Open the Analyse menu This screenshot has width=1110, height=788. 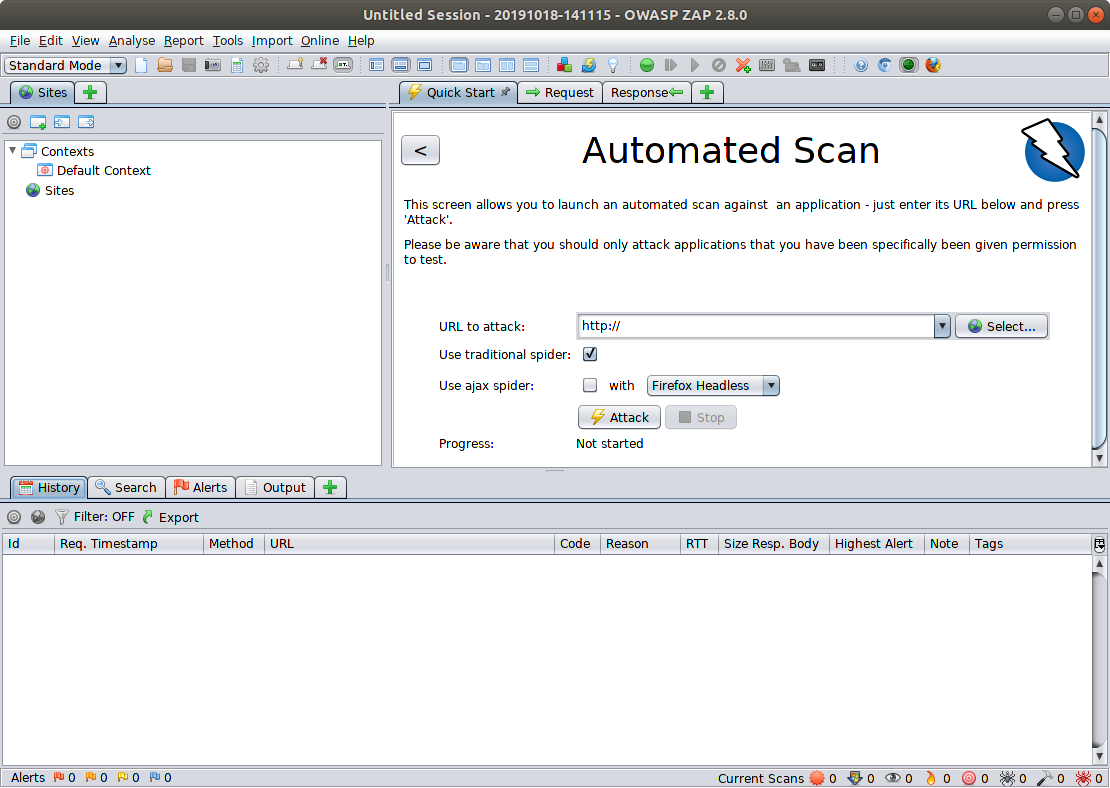point(132,41)
